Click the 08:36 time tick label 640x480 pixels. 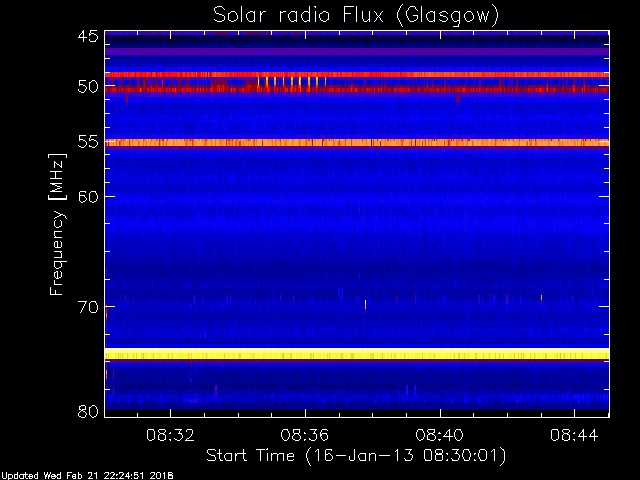[x=305, y=435]
